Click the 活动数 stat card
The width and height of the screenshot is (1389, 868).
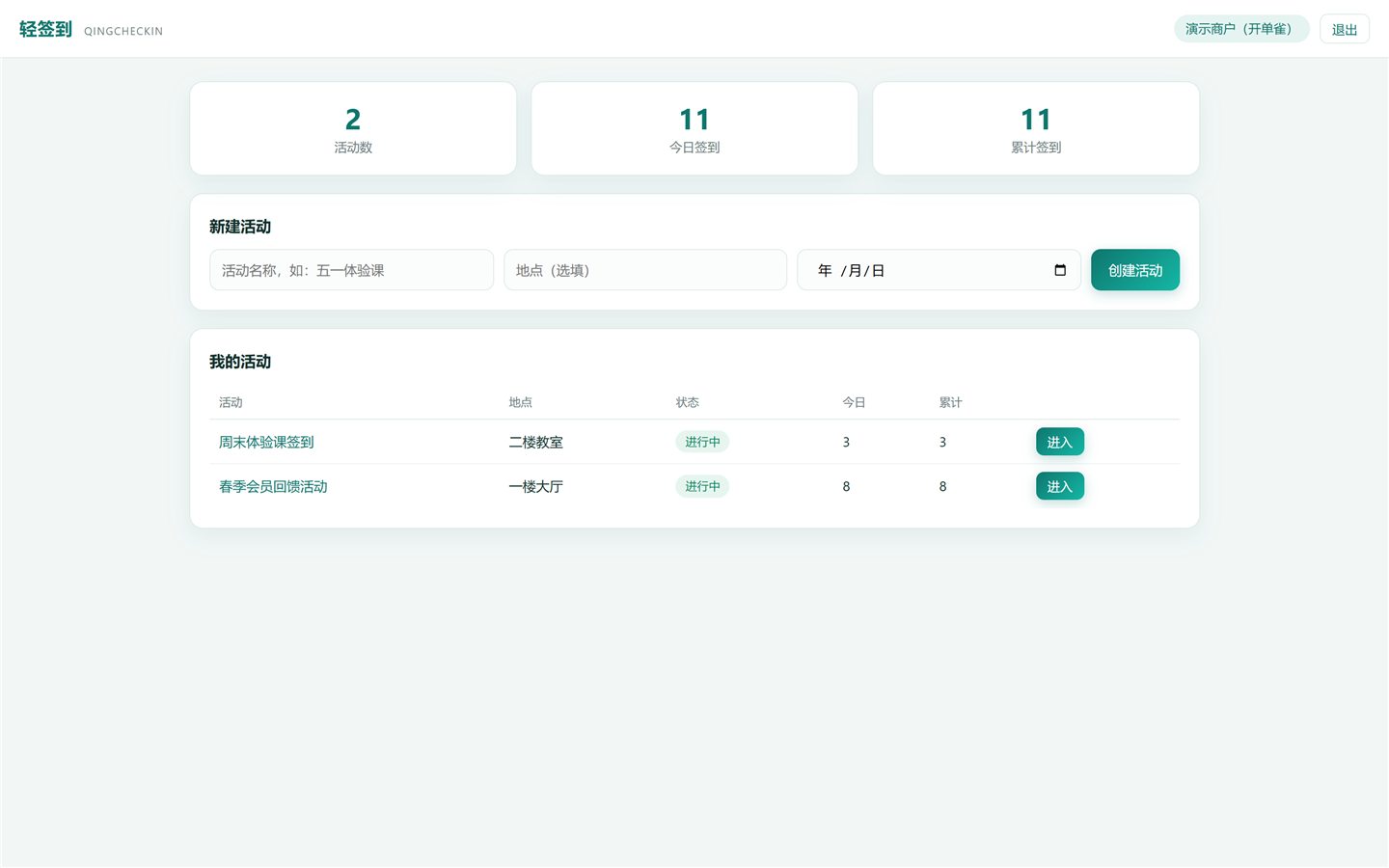[x=353, y=128]
